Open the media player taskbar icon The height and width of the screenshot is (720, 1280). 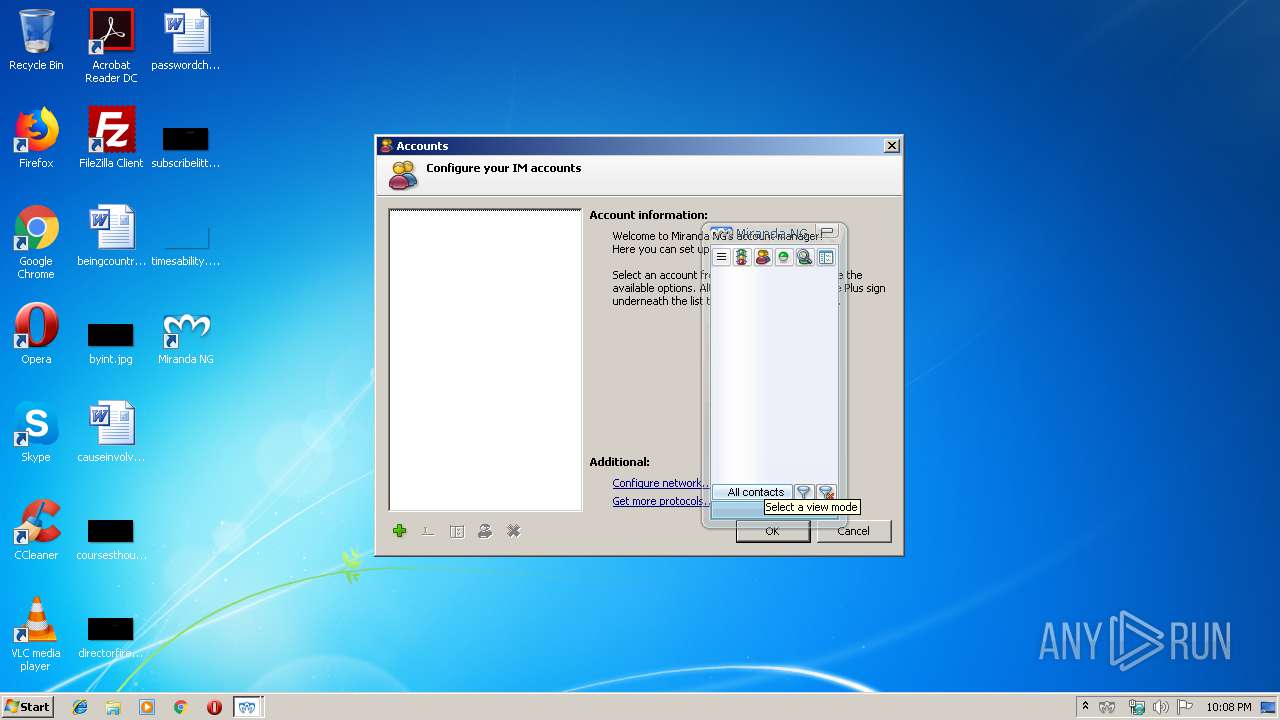[x=147, y=707]
